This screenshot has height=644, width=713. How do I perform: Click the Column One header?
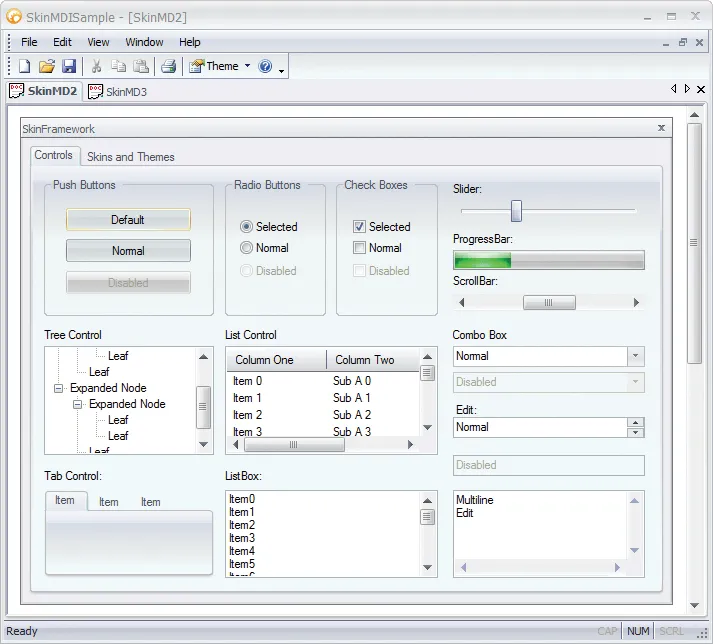(276, 360)
